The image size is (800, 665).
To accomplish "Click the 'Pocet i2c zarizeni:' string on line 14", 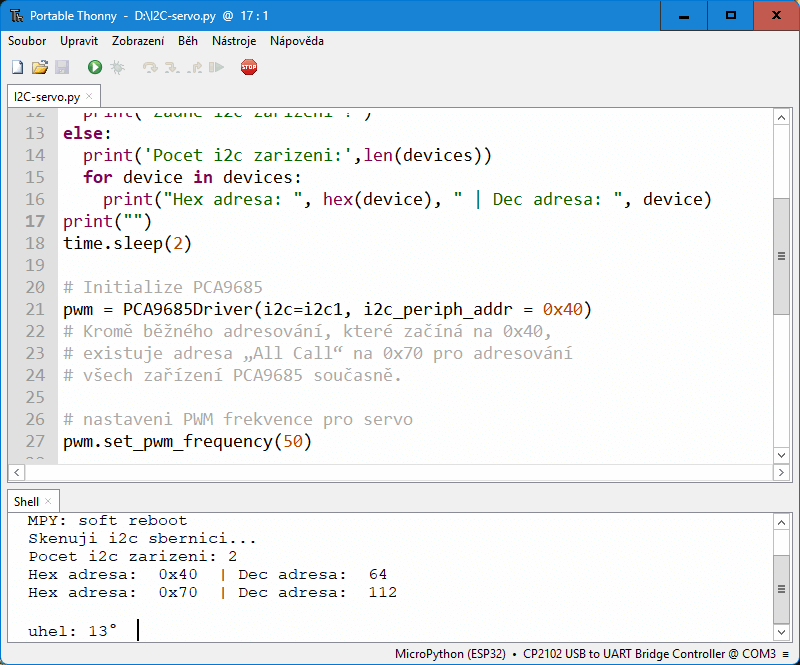I will [247, 155].
